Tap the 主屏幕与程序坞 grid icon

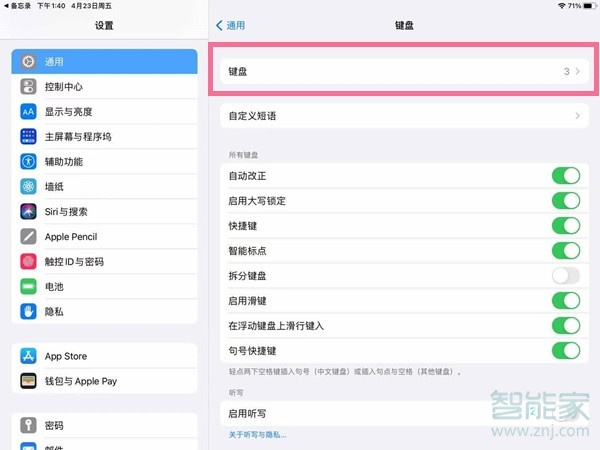click(28, 137)
